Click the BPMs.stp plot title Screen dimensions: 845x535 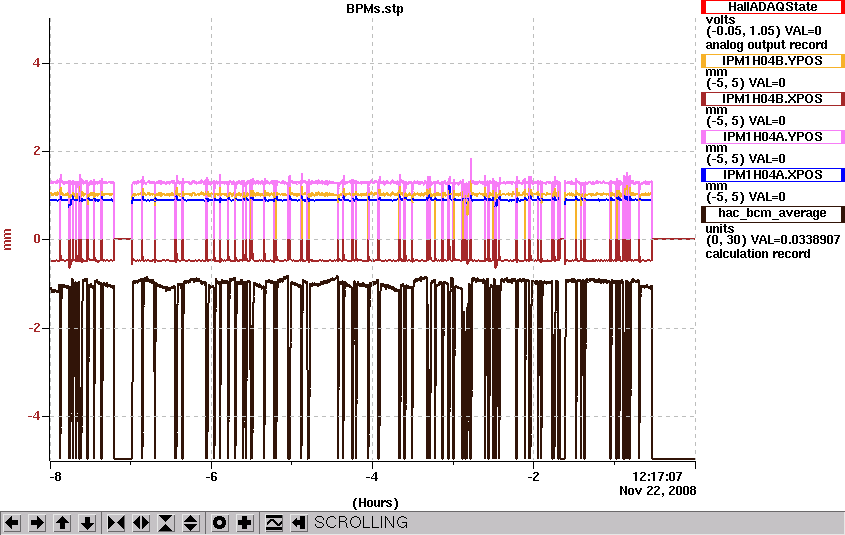[375, 9]
